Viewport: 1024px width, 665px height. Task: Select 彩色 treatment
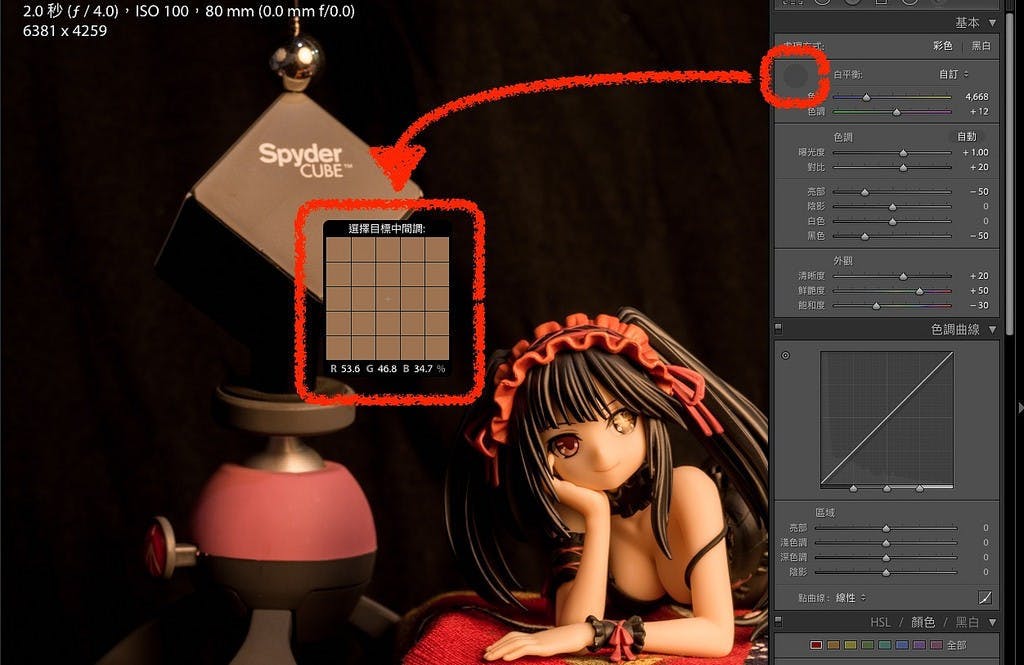pyautogui.click(x=942, y=46)
